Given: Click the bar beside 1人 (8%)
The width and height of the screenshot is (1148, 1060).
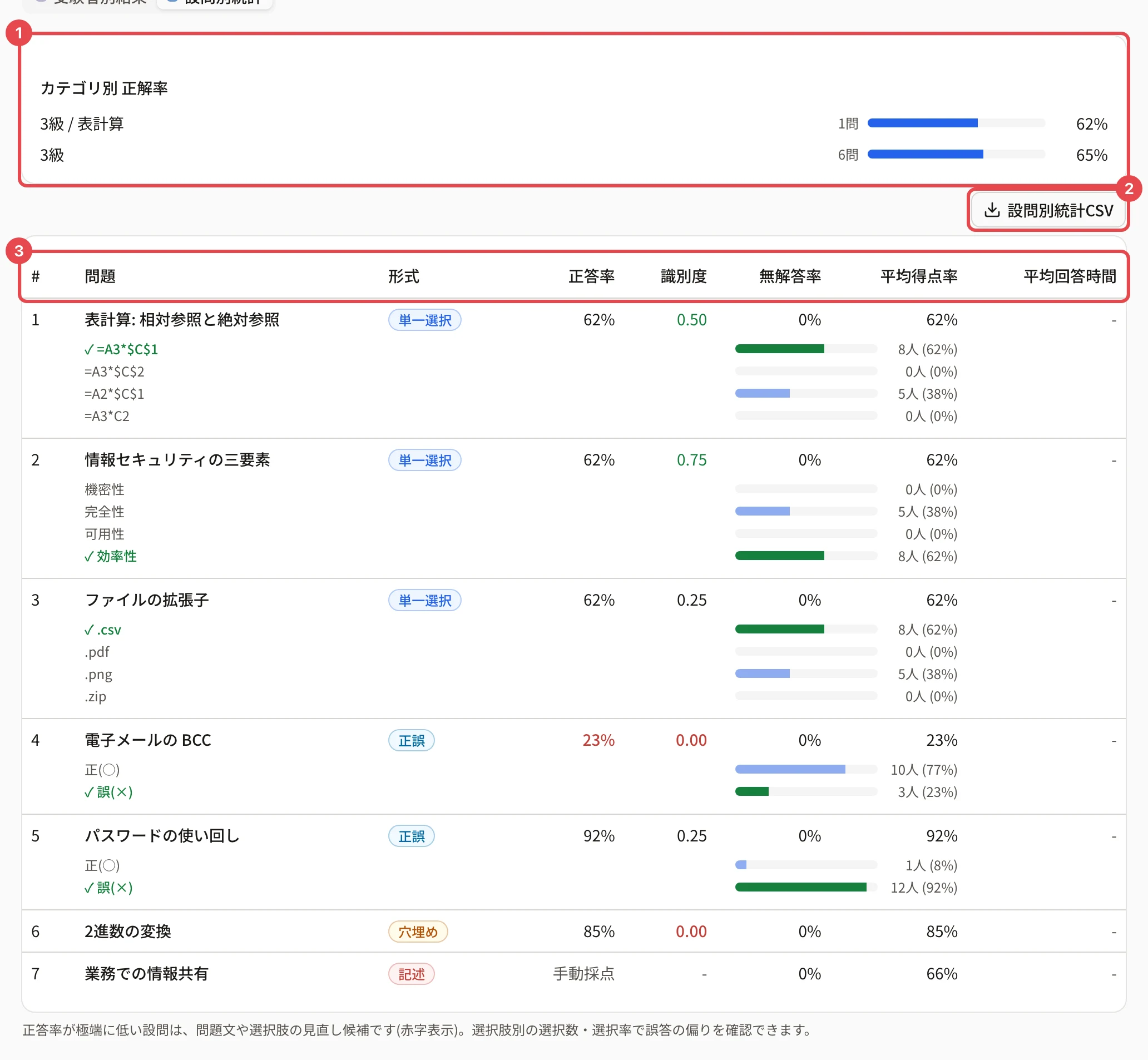Looking at the screenshot, I should [x=806, y=865].
